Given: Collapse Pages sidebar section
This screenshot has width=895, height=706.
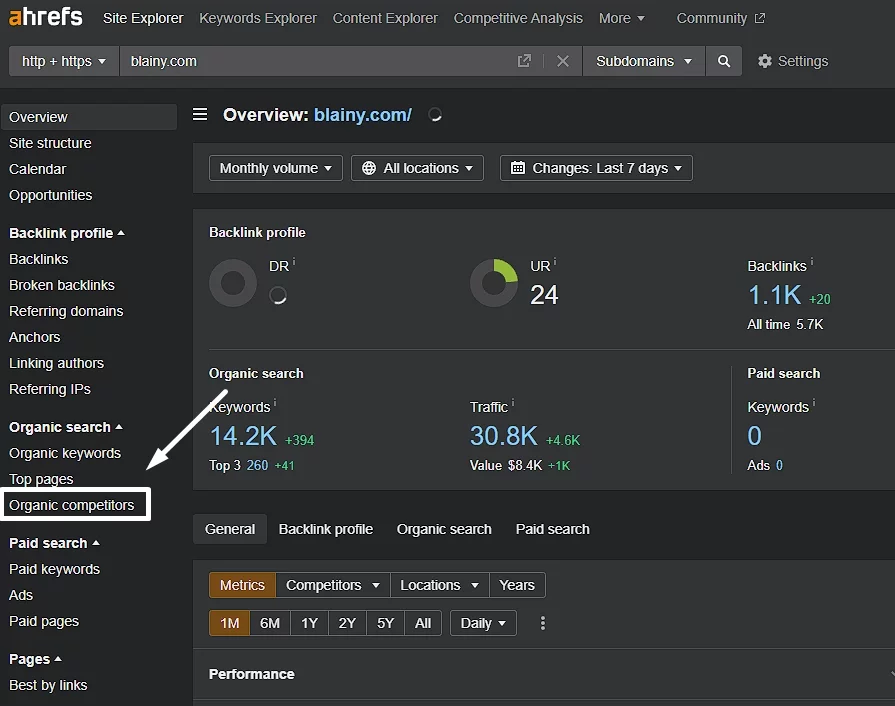Looking at the screenshot, I should click(35, 659).
